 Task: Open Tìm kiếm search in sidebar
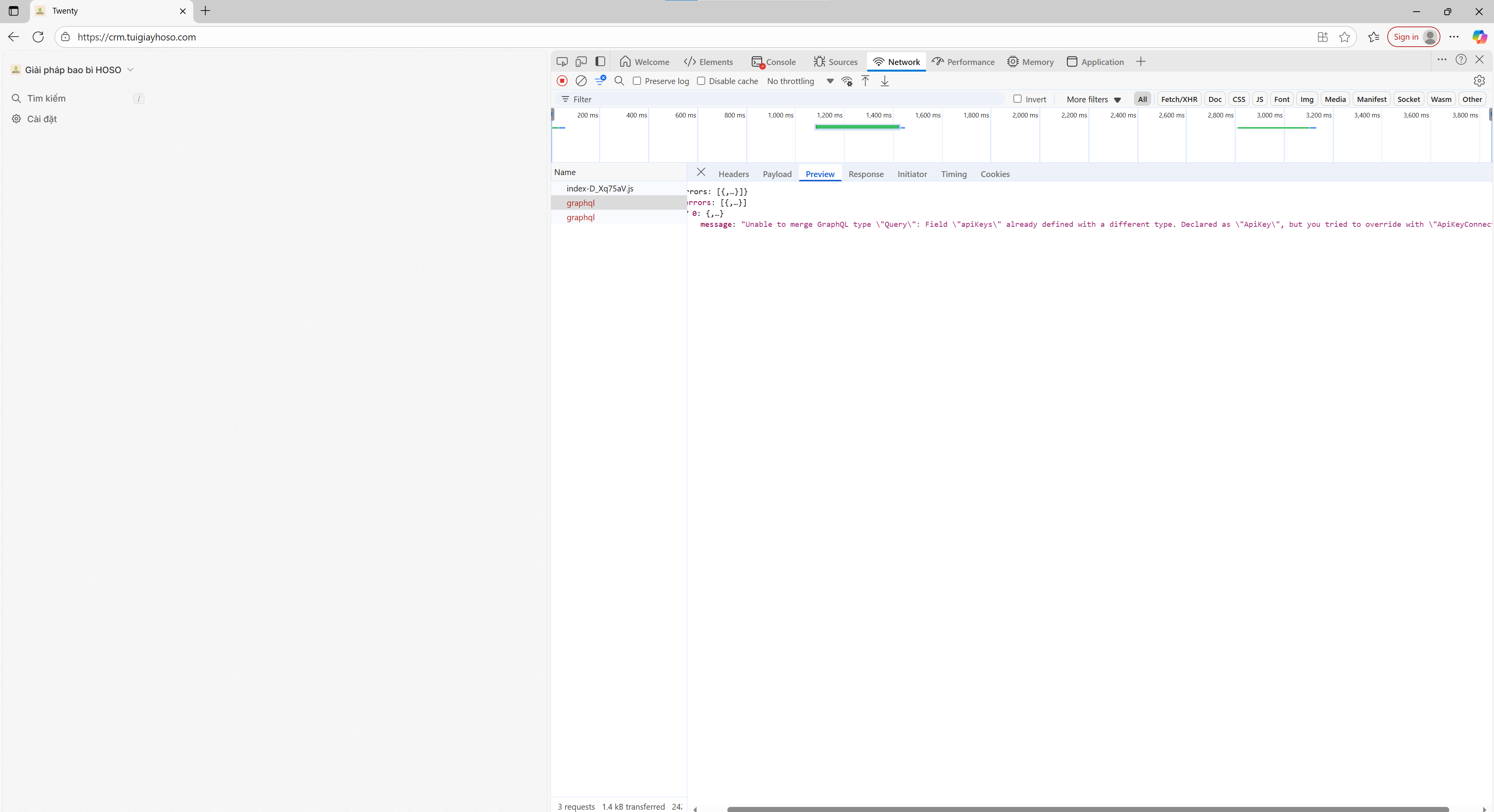tap(78, 98)
